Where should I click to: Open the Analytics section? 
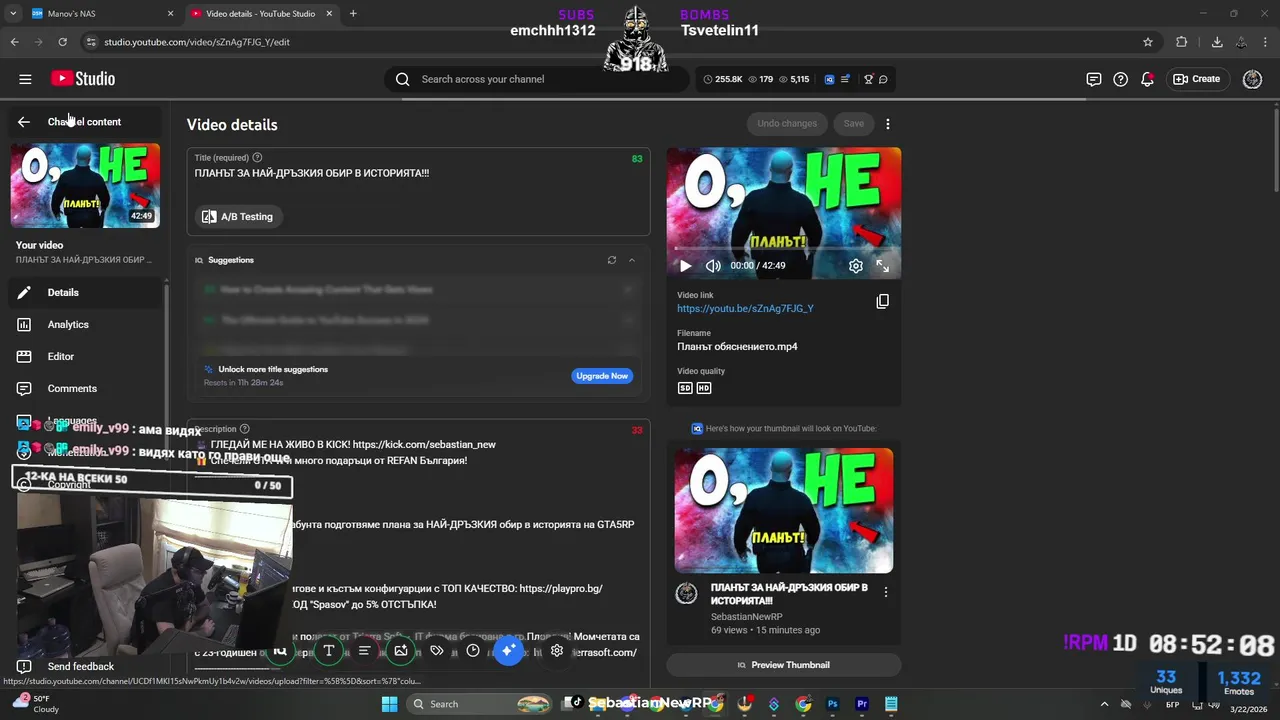(x=85, y=325)
